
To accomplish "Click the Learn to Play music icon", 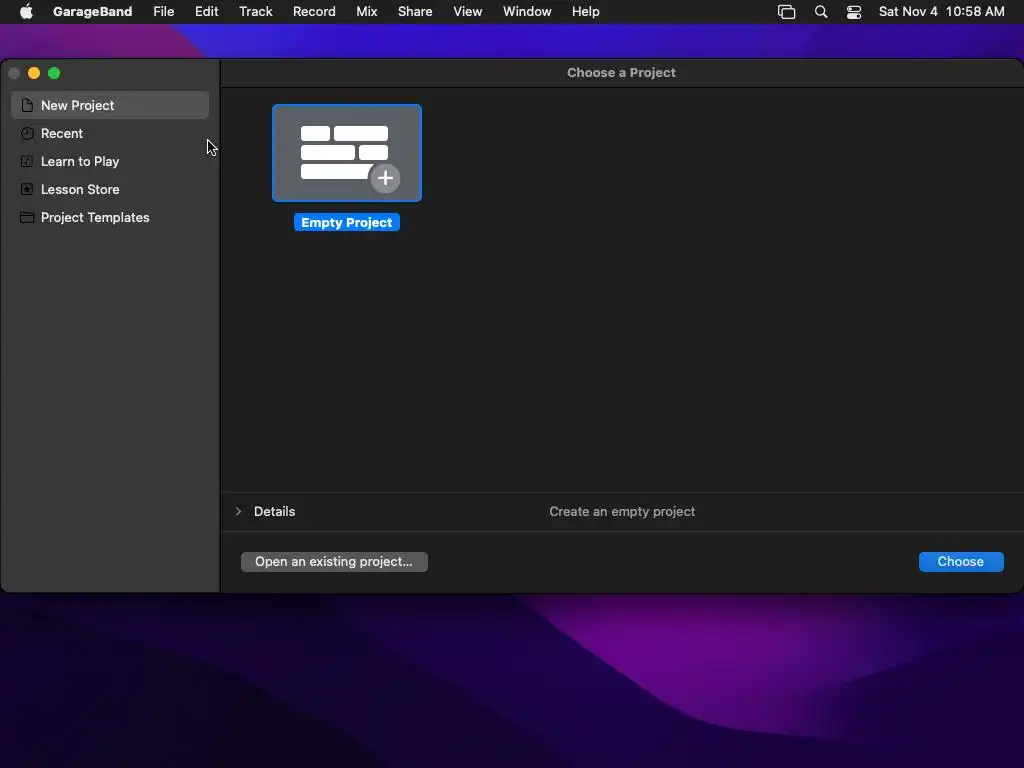I will [27, 161].
